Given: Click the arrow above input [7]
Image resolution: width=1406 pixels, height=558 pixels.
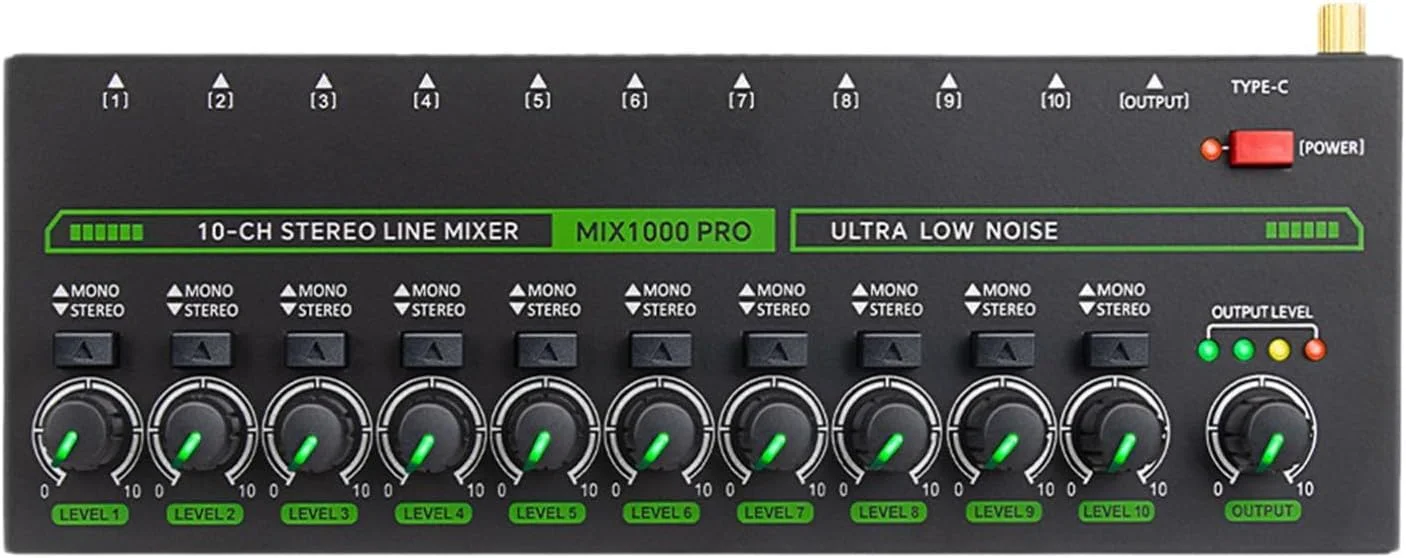Looking at the screenshot, I should [741, 80].
